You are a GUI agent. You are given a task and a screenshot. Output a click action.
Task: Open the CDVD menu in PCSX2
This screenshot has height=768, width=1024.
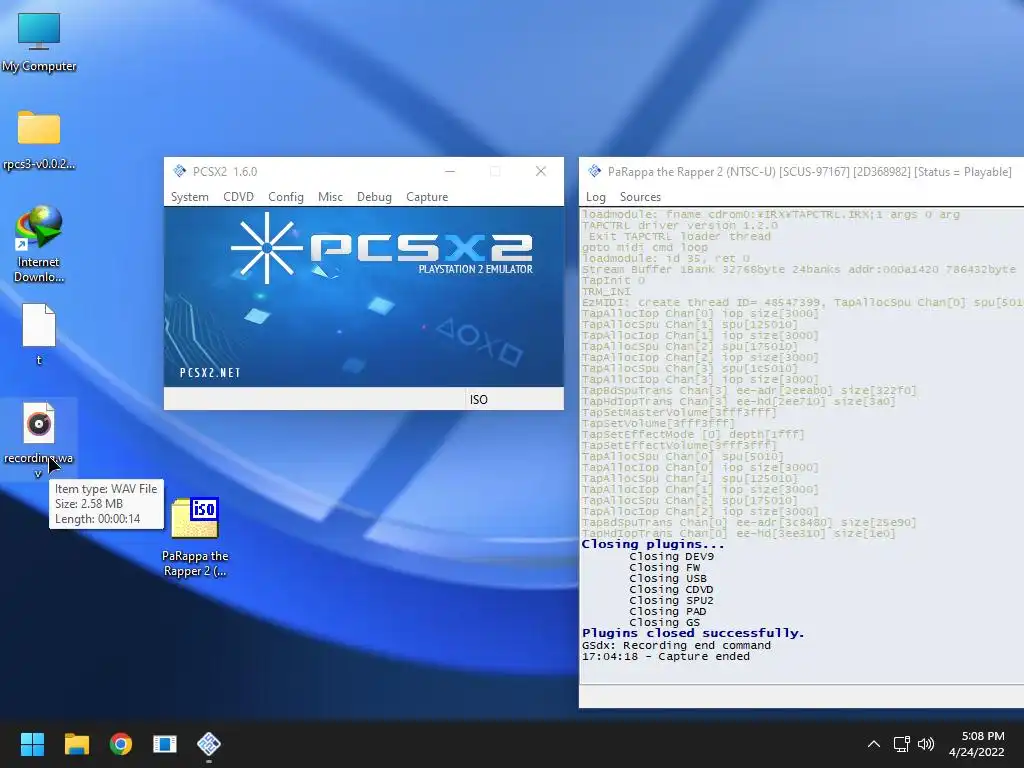click(x=238, y=197)
